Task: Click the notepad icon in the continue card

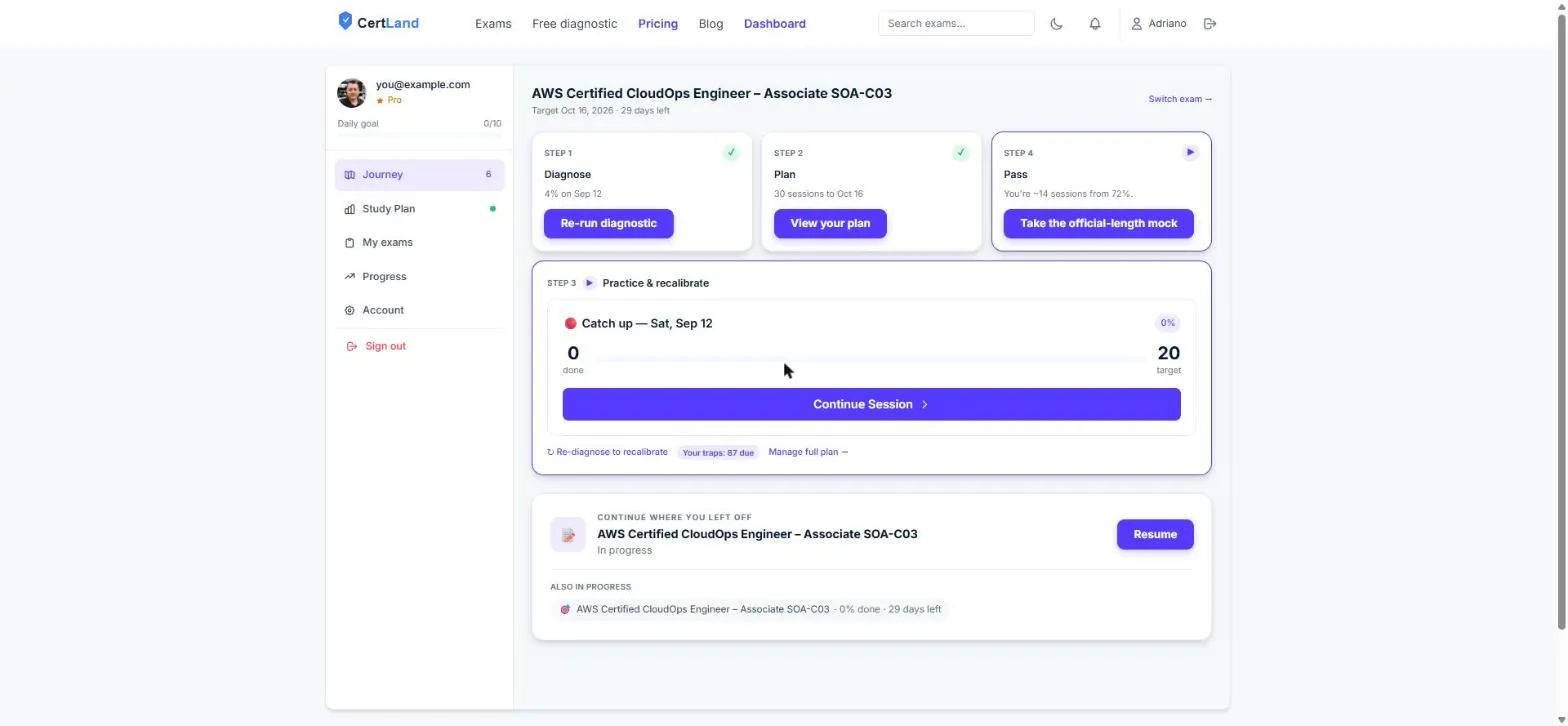Action: pos(568,535)
